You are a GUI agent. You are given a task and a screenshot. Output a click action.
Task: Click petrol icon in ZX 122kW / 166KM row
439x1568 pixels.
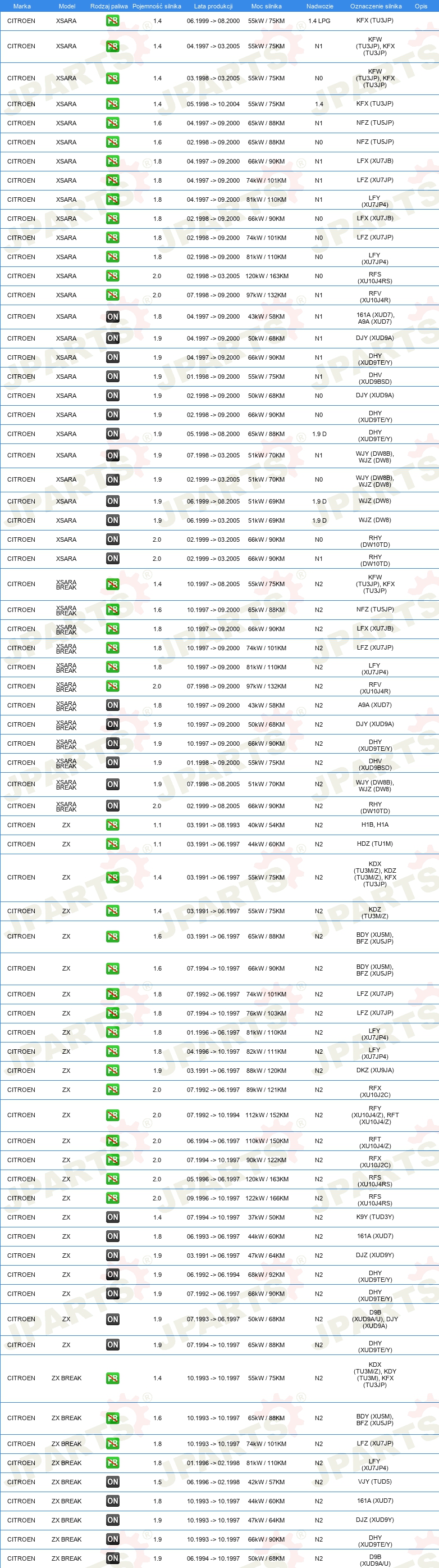click(112, 1199)
